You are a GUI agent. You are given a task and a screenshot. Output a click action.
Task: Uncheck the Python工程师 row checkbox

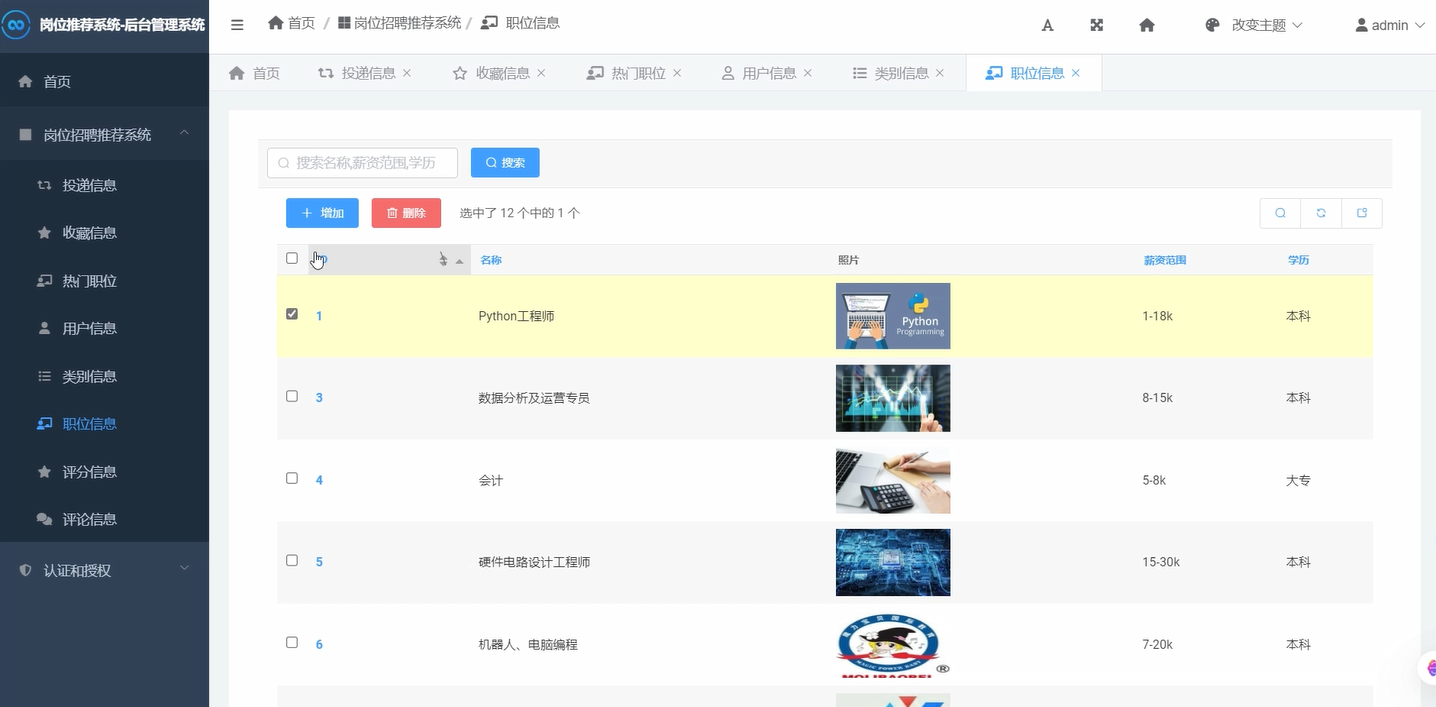pyautogui.click(x=291, y=313)
